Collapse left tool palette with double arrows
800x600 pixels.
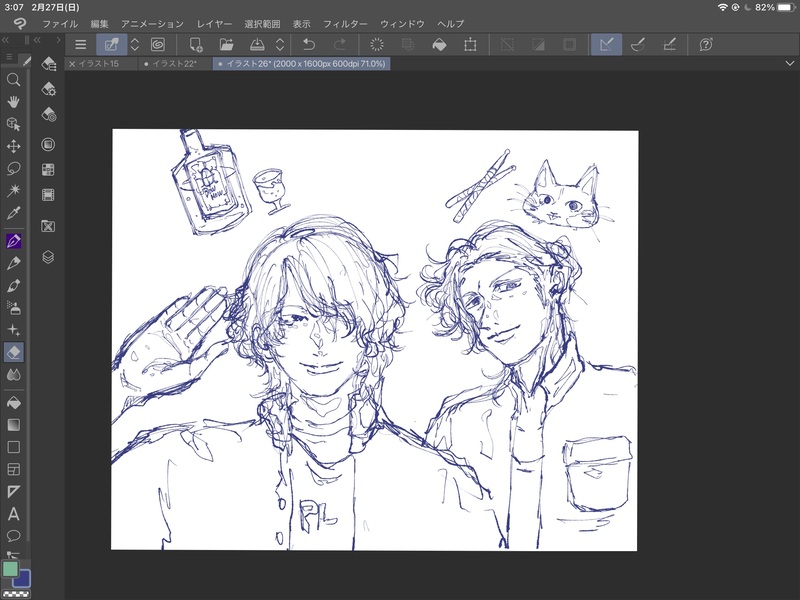[x=5, y=40]
